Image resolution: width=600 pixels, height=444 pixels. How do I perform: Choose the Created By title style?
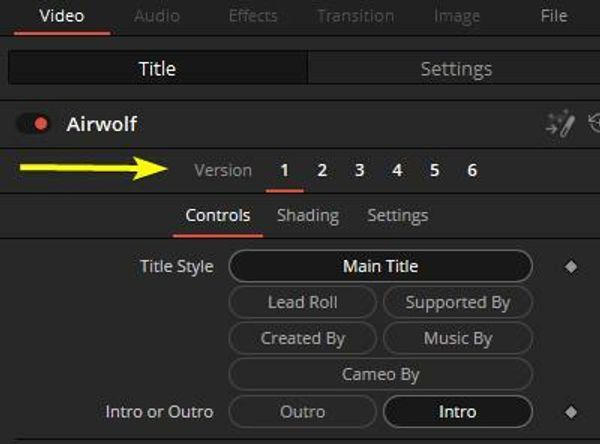click(x=302, y=338)
